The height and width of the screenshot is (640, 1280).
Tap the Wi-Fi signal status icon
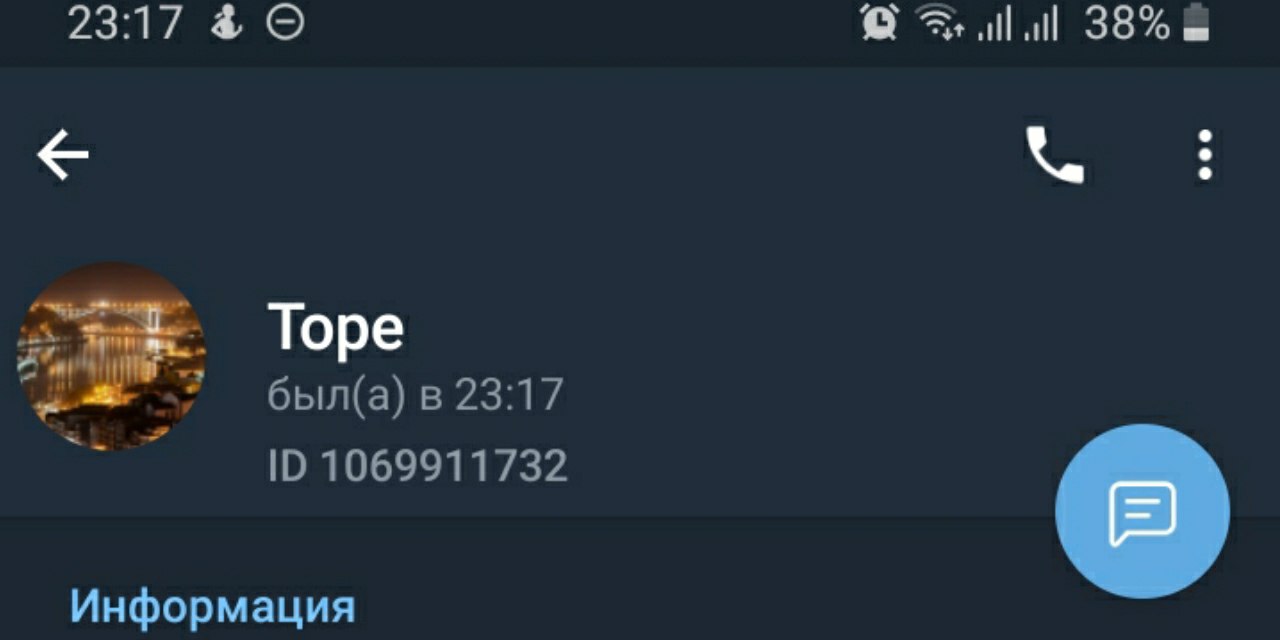coord(940,23)
